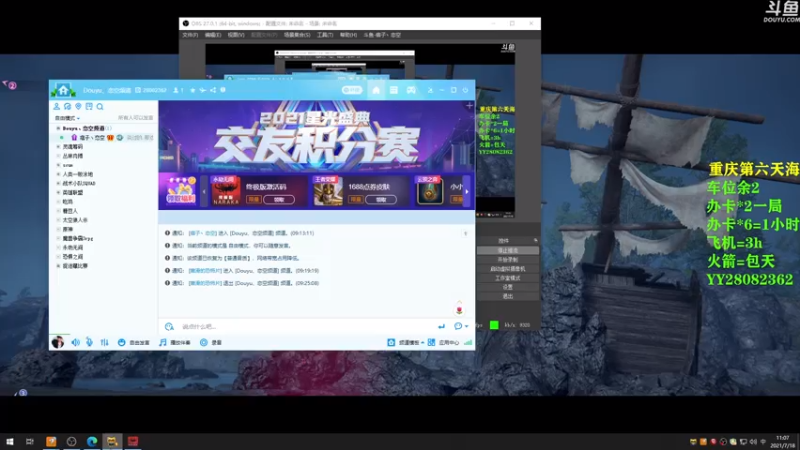Expand the 魔兽争霸rpg channel node
The image size is (800, 450).
58,238
